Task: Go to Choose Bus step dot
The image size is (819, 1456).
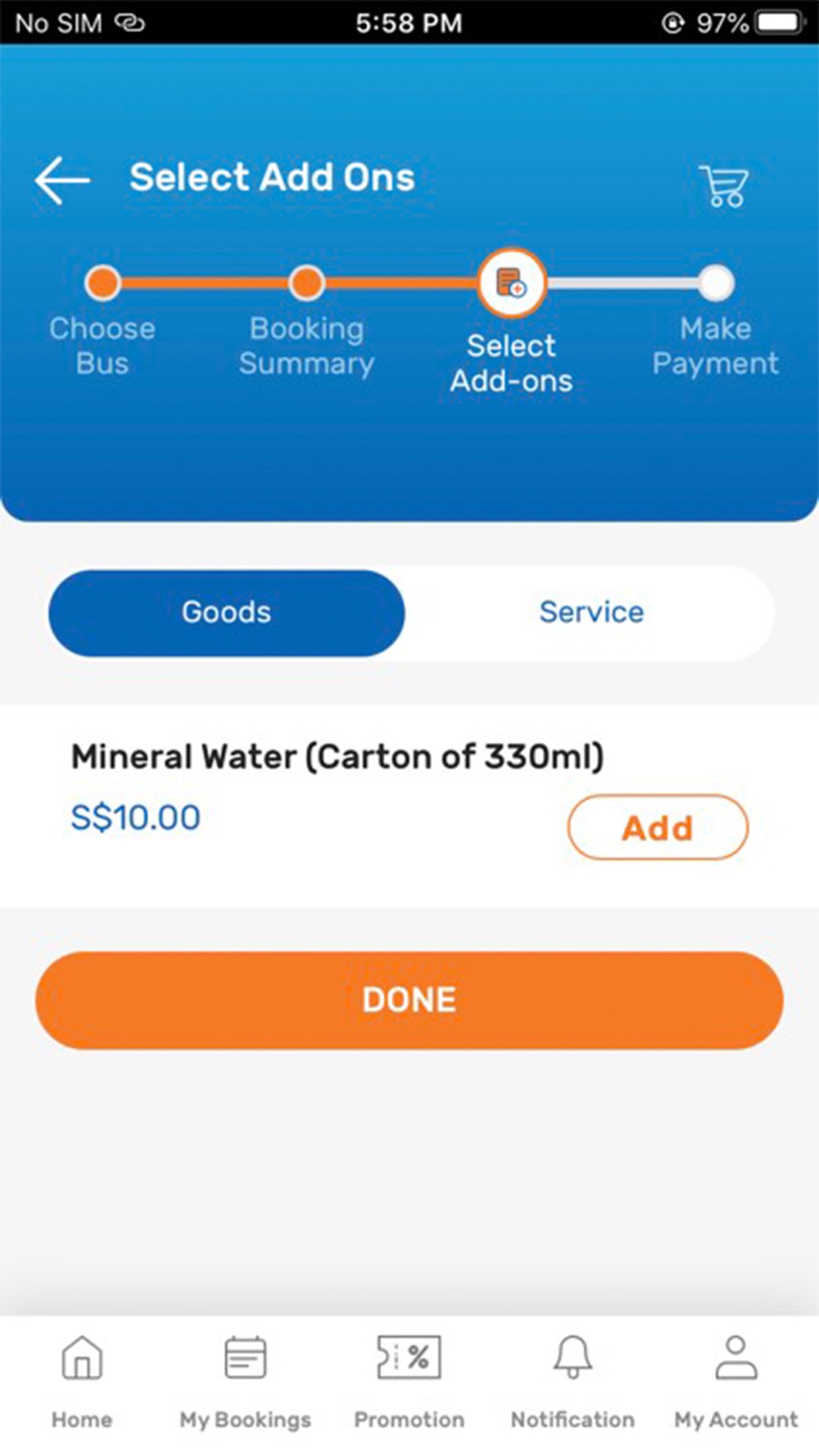Action: [x=102, y=283]
